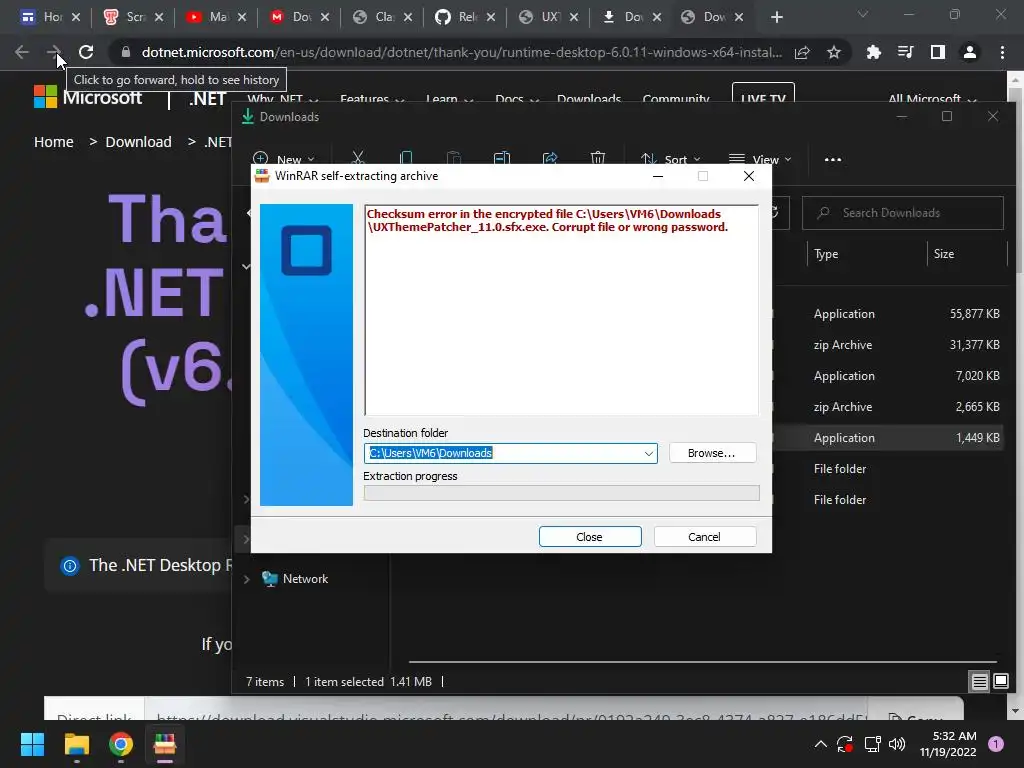Click the Search Downloads box
Viewport: 1024px width, 768px height.
click(903, 213)
